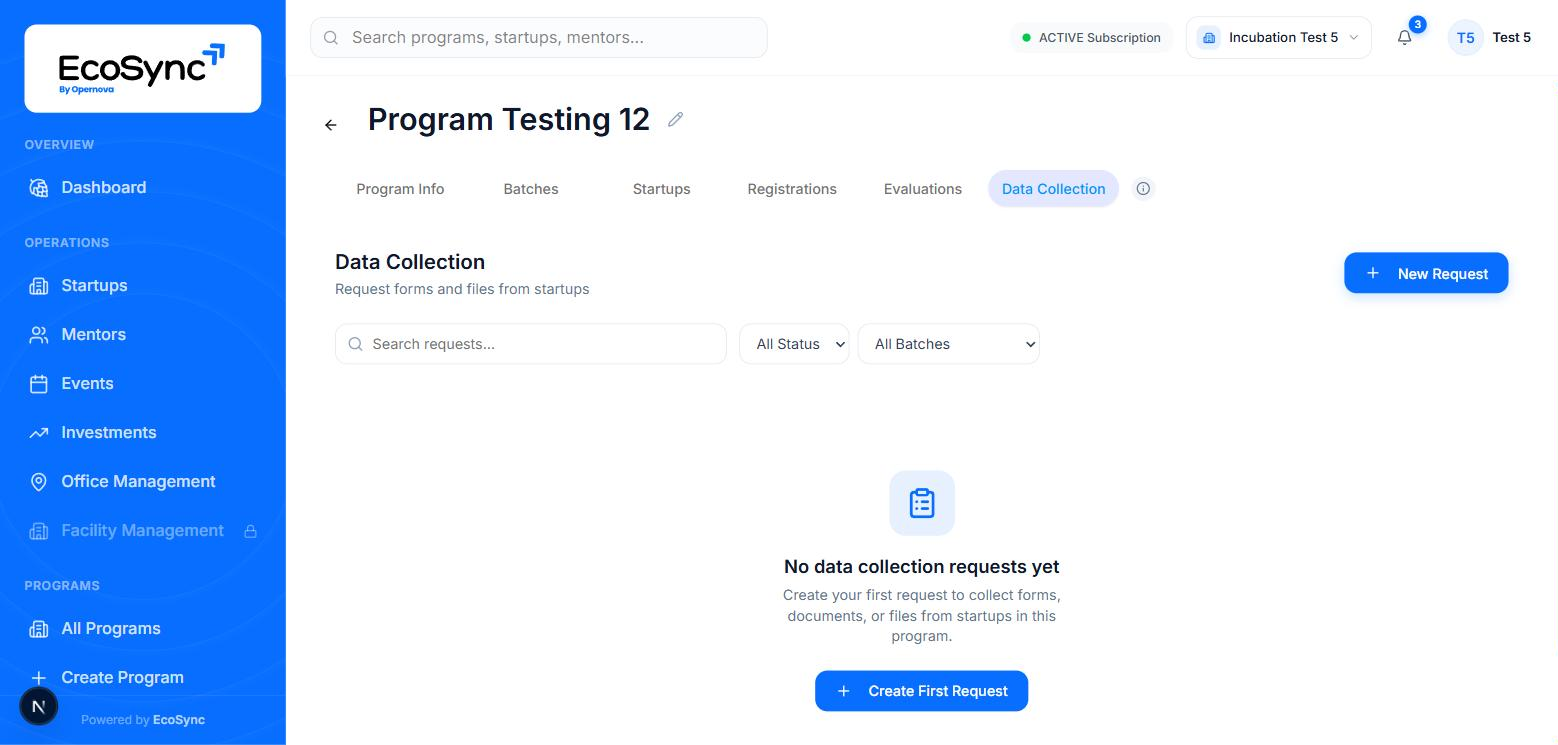
Task: Click the New Request button
Action: pyautogui.click(x=1426, y=273)
